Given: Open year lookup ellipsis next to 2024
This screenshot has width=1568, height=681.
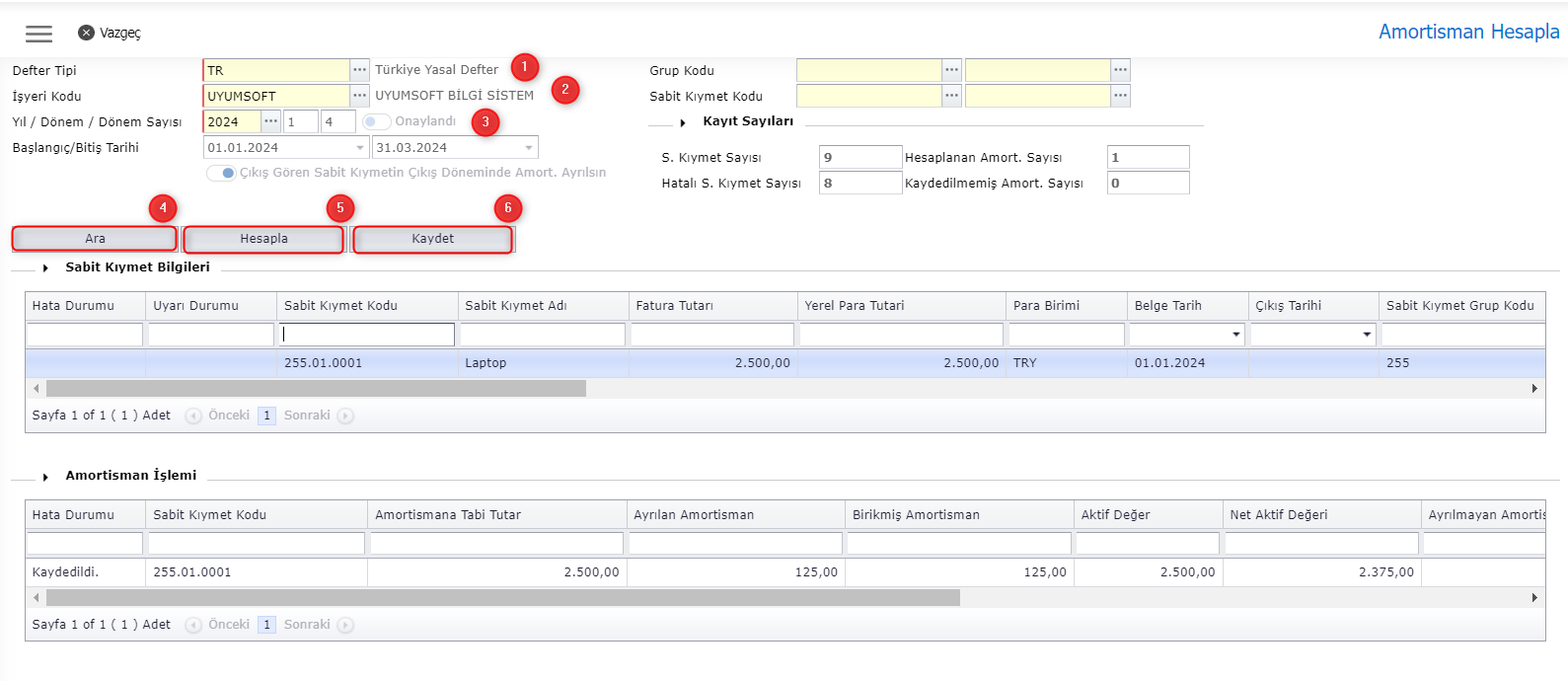Looking at the screenshot, I should point(270,121).
